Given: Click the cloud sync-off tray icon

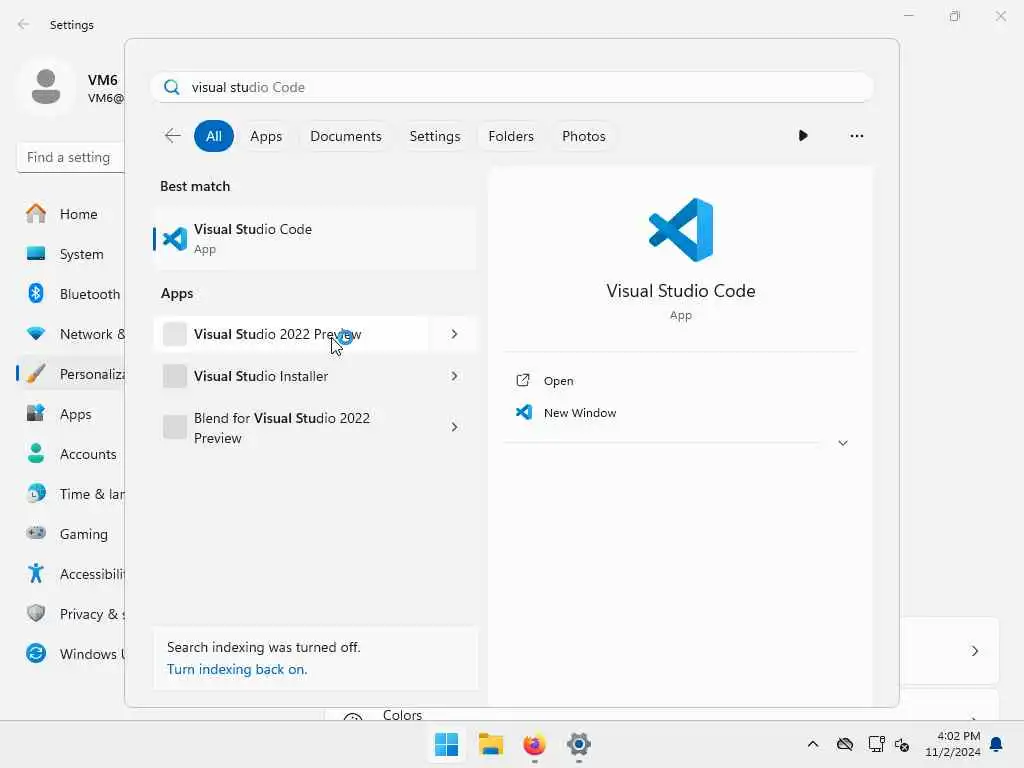Looking at the screenshot, I should pos(845,744).
